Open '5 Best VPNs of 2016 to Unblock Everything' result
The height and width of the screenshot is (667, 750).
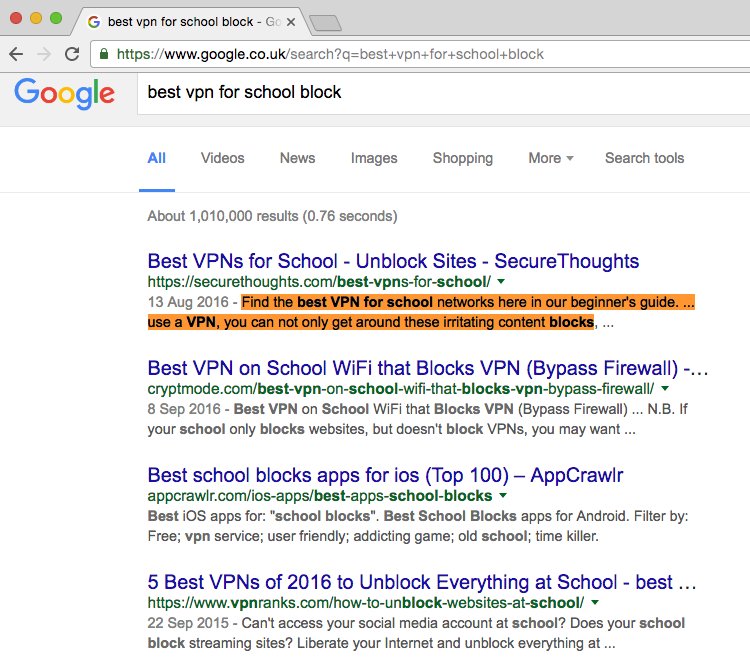(x=421, y=582)
